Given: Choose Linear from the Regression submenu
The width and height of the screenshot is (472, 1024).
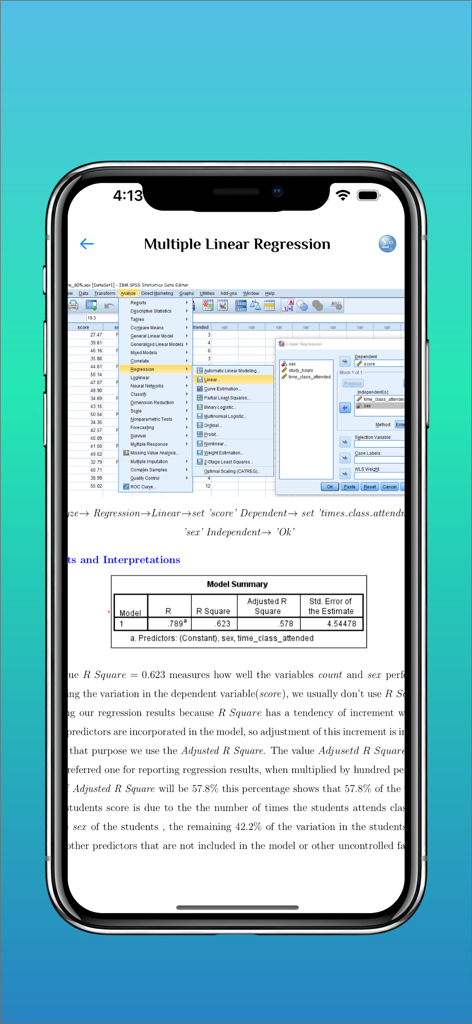Looking at the screenshot, I should tap(232, 379).
